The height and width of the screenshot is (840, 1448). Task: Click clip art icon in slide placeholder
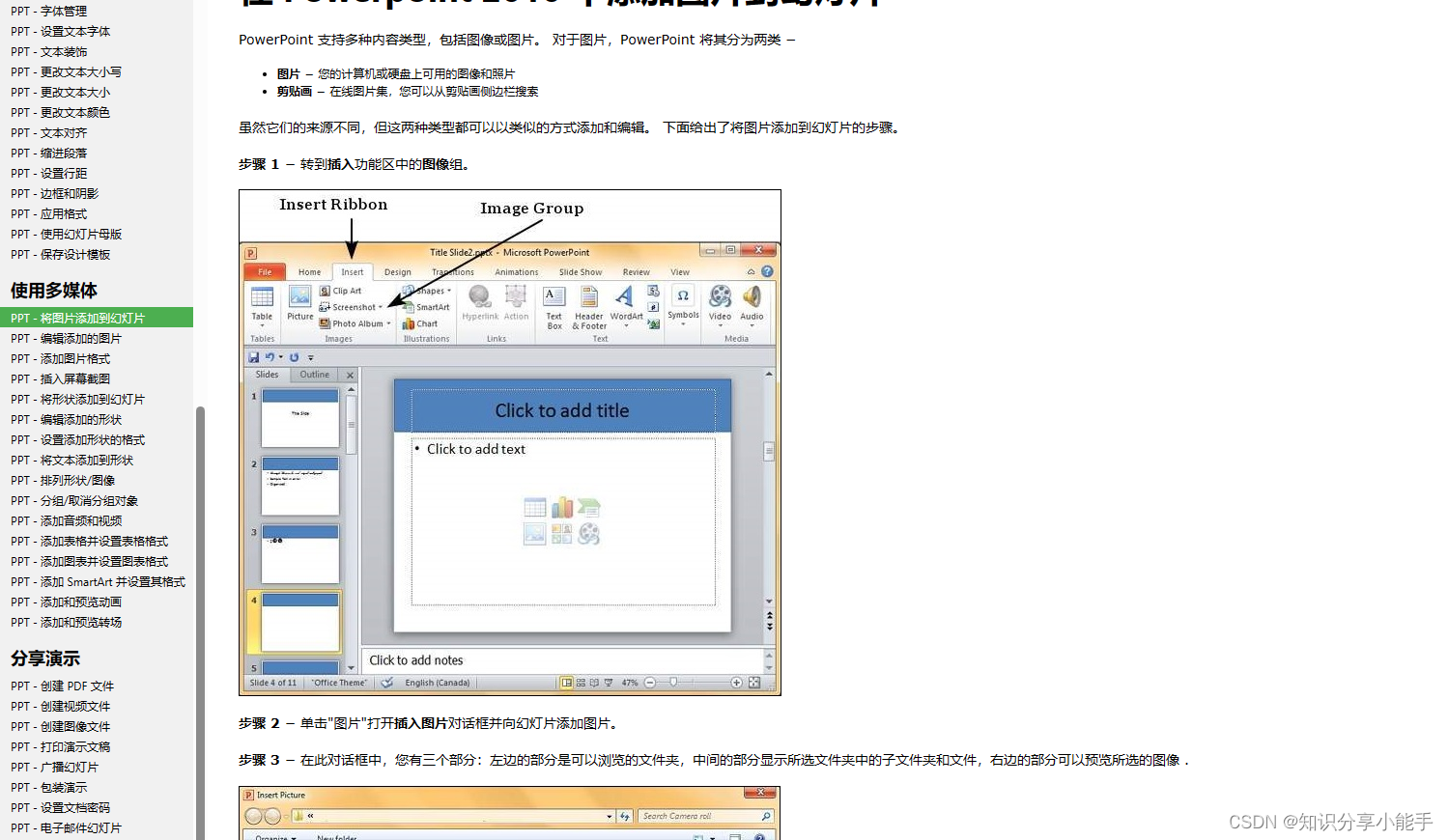click(x=562, y=533)
